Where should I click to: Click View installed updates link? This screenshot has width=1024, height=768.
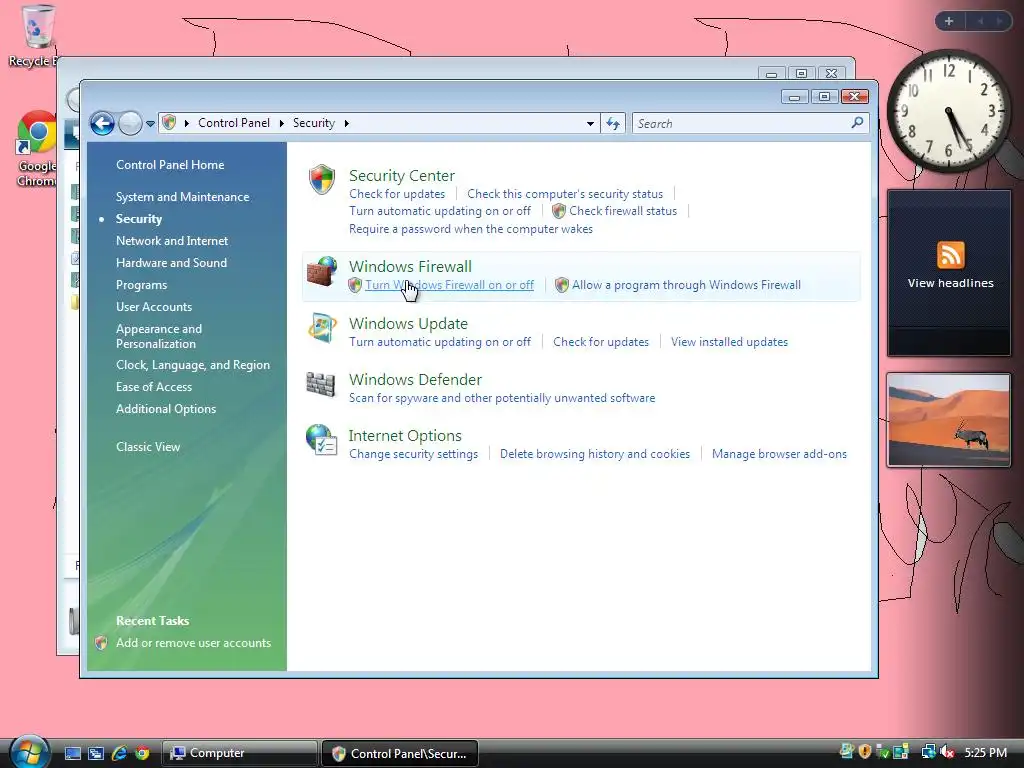tap(729, 342)
